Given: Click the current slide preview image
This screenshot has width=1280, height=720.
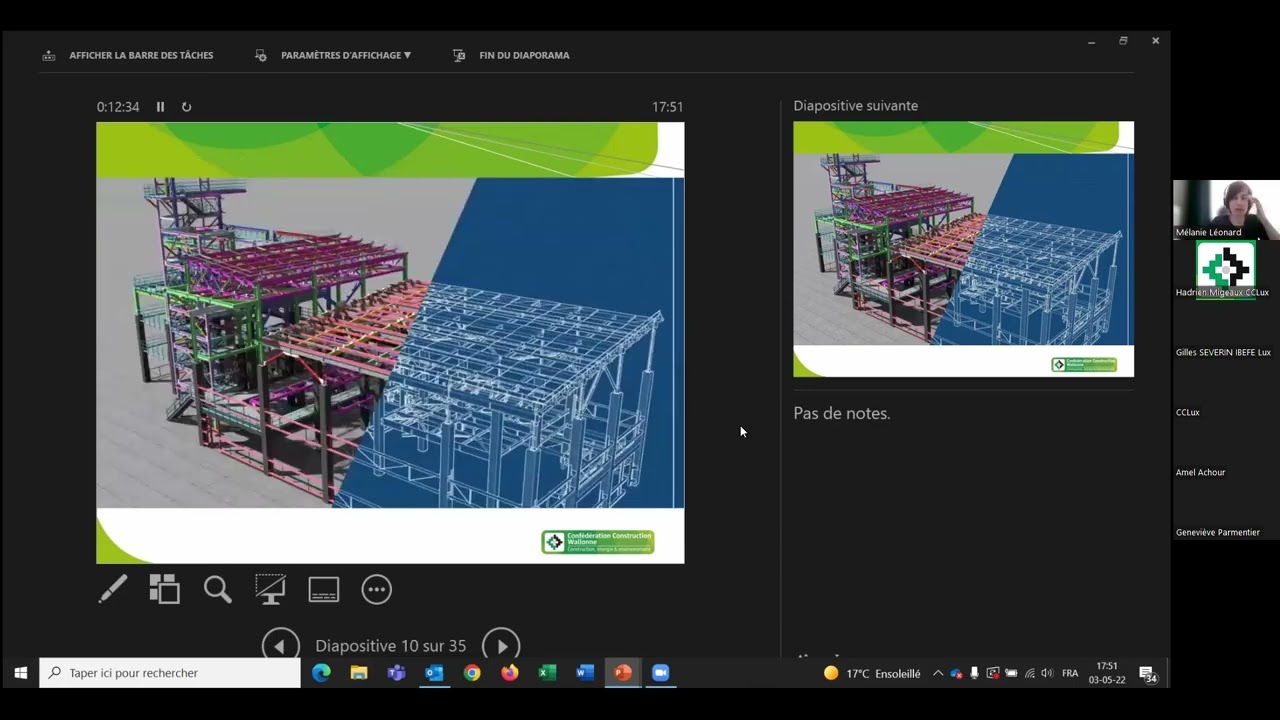Looking at the screenshot, I should click(x=390, y=343).
